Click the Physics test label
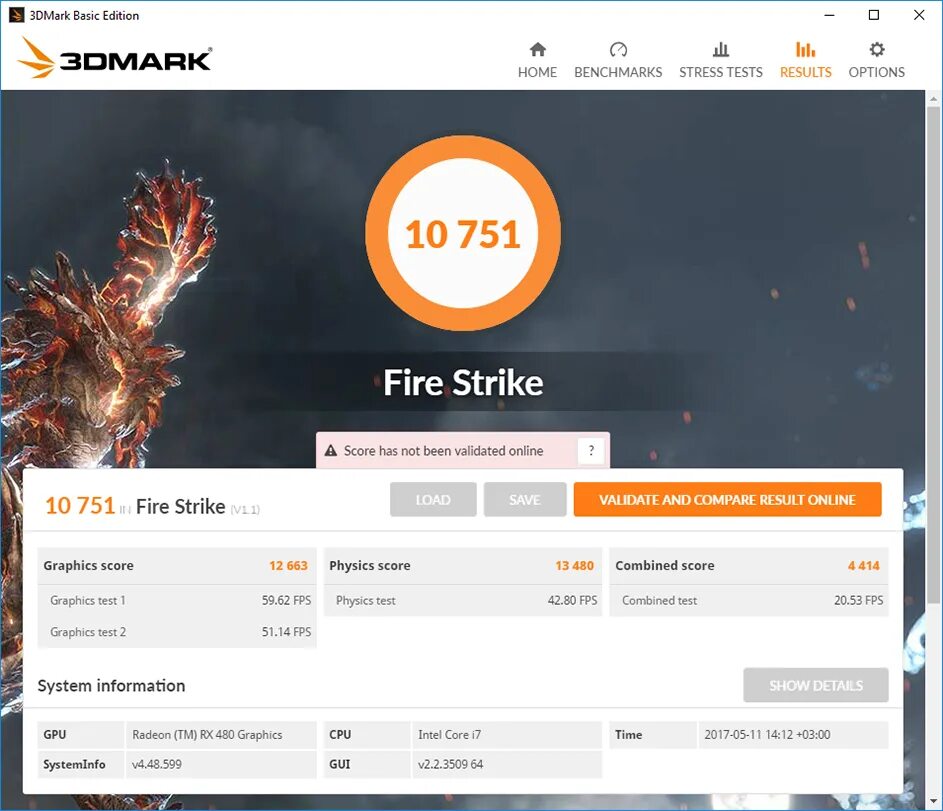 point(366,600)
